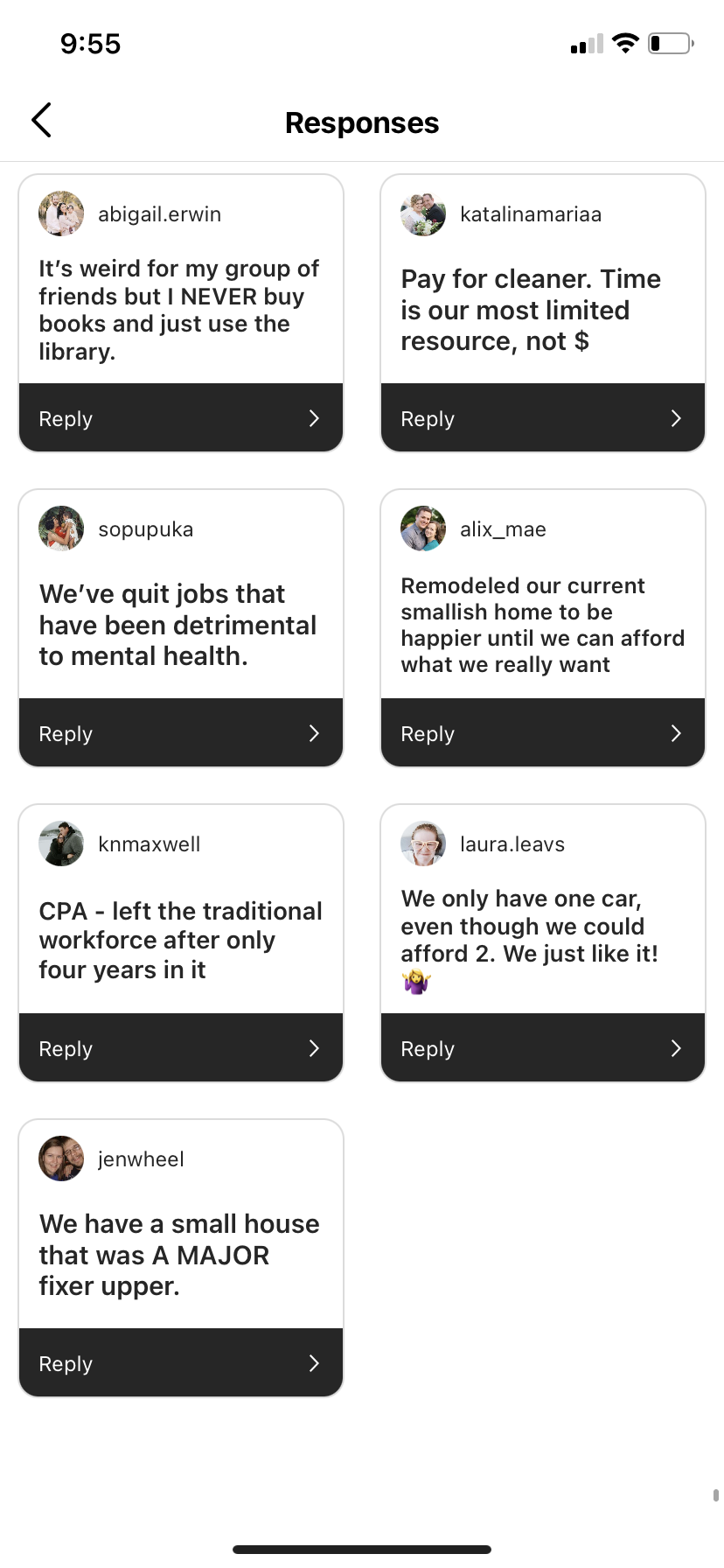Reply to knmaxwell's CPA response
This screenshot has height=1568, width=724.
(x=181, y=1048)
